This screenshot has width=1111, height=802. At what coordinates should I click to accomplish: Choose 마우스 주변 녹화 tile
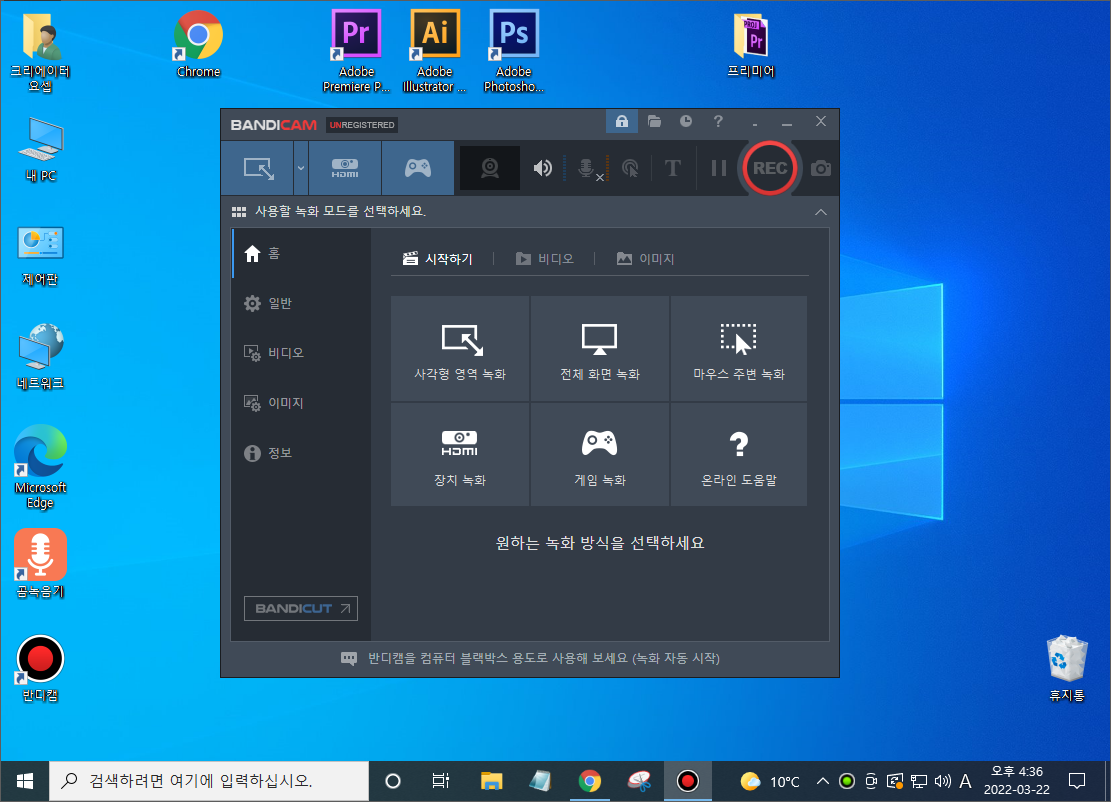click(x=738, y=349)
